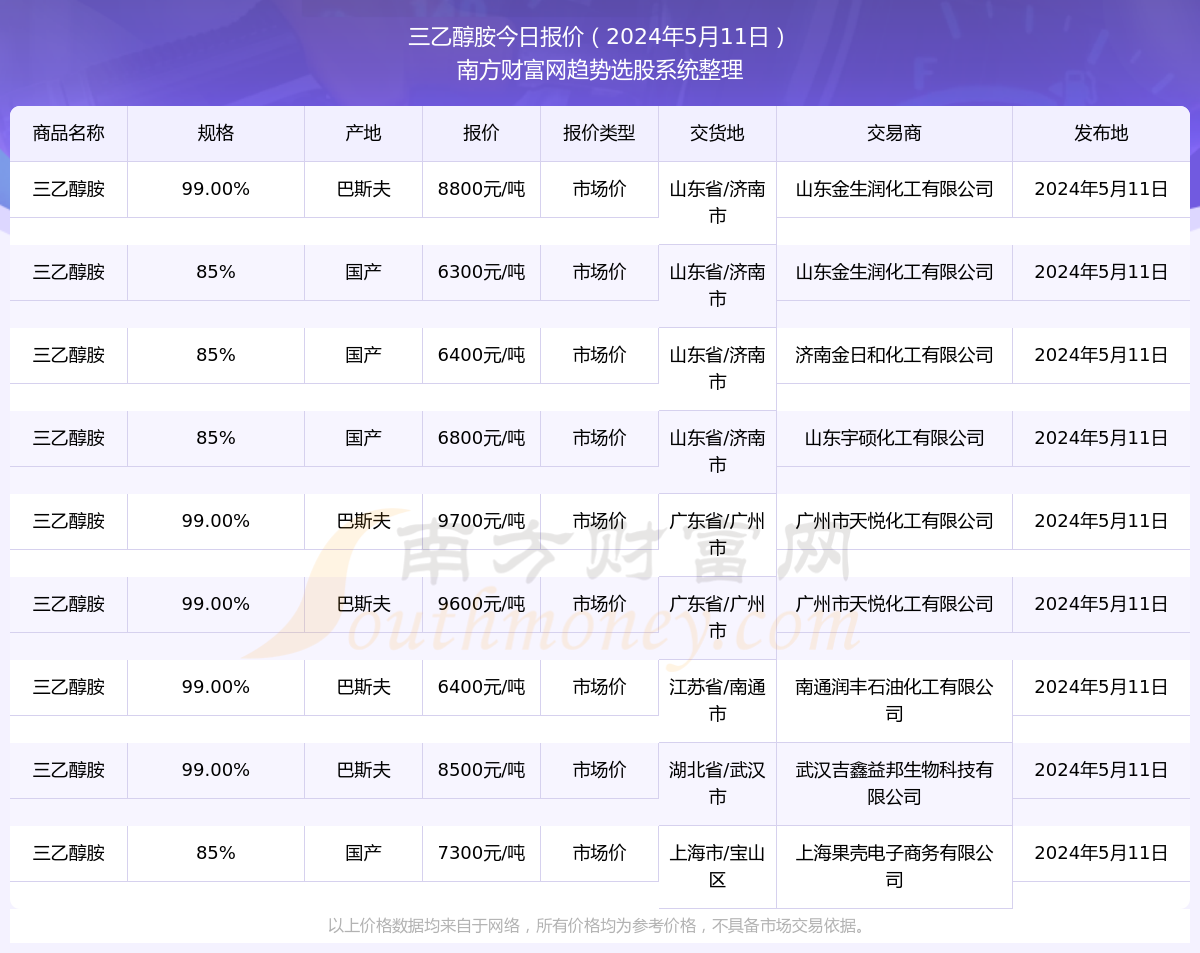Click the price cell 6800元/吨
Viewport: 1200px width, 953px height.
[481, 437]
